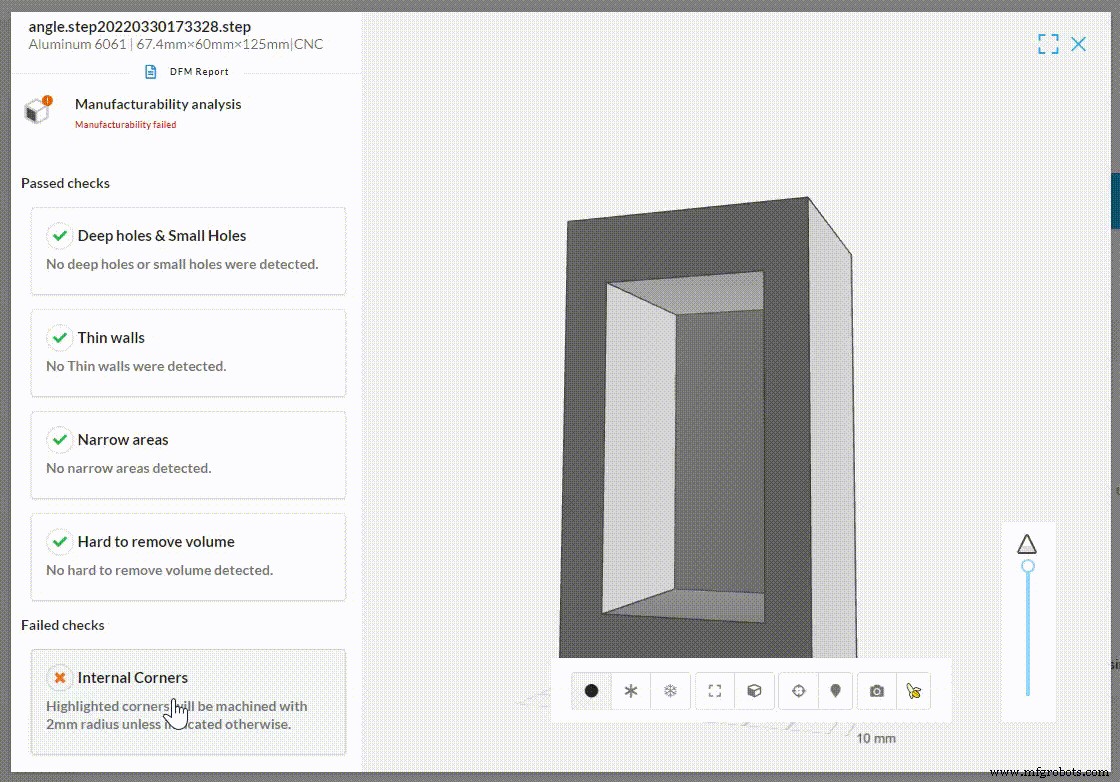Click the manufacturability cube icon with warning badge

37,111
